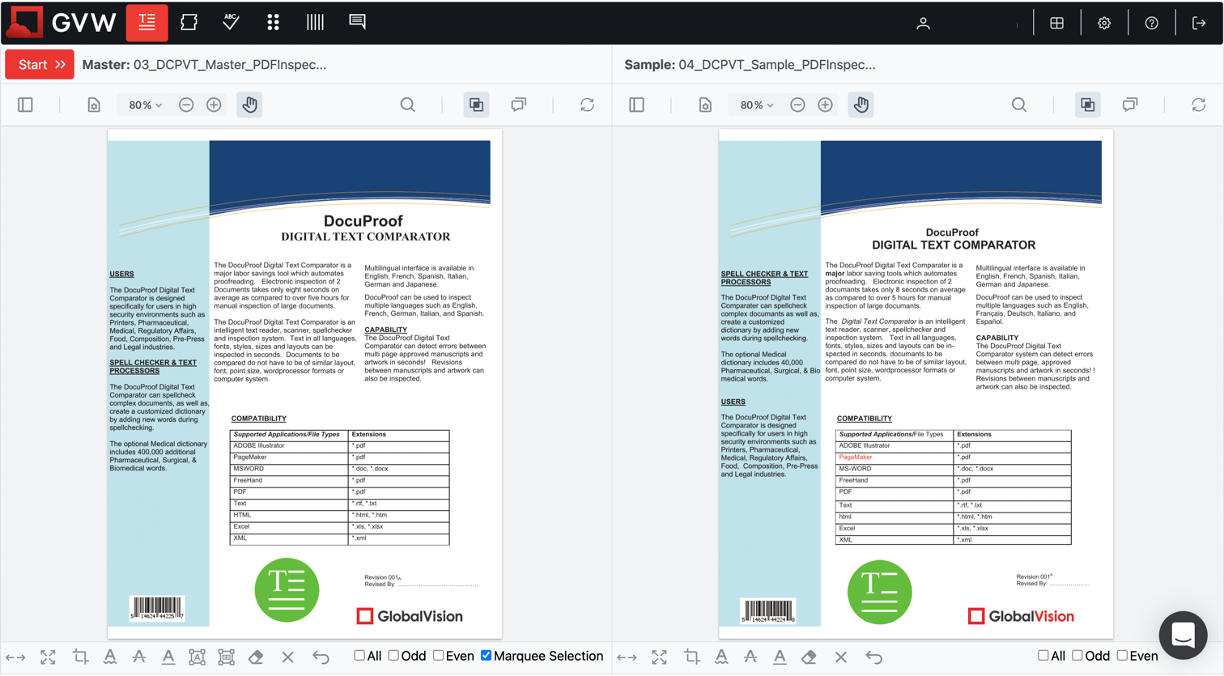This screenshot has height=676, width=1224.
Task: Open the barcode inspection module
Action: point(315,22)
